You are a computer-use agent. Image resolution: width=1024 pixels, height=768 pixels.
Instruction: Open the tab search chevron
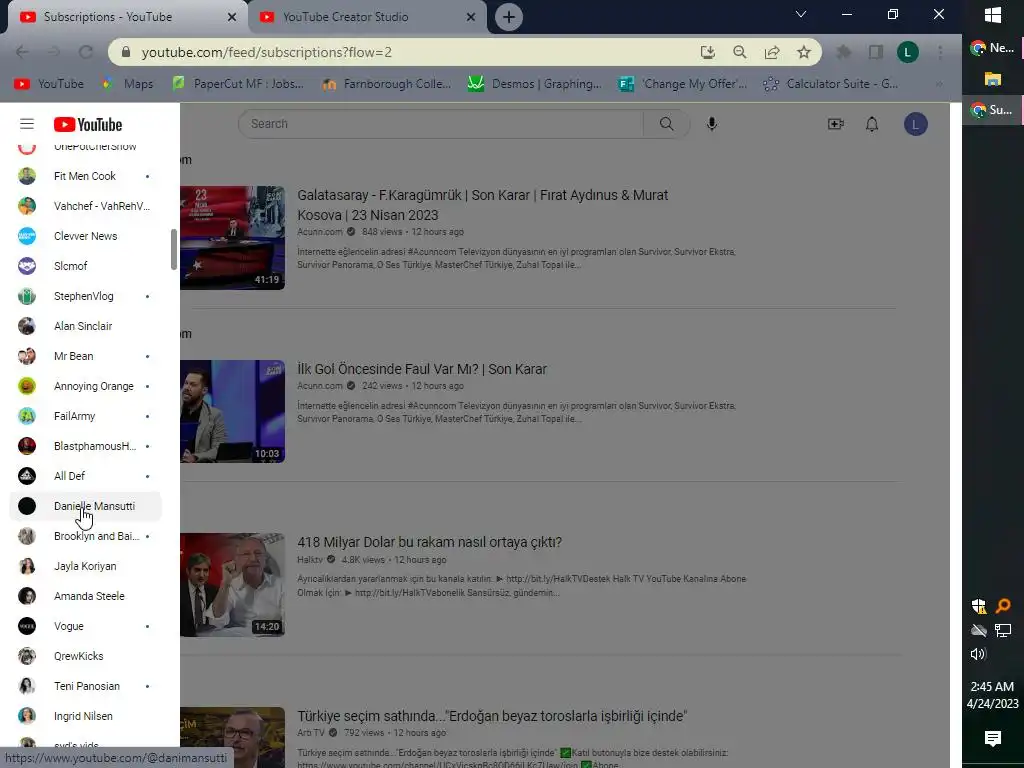tap(801, 14)
